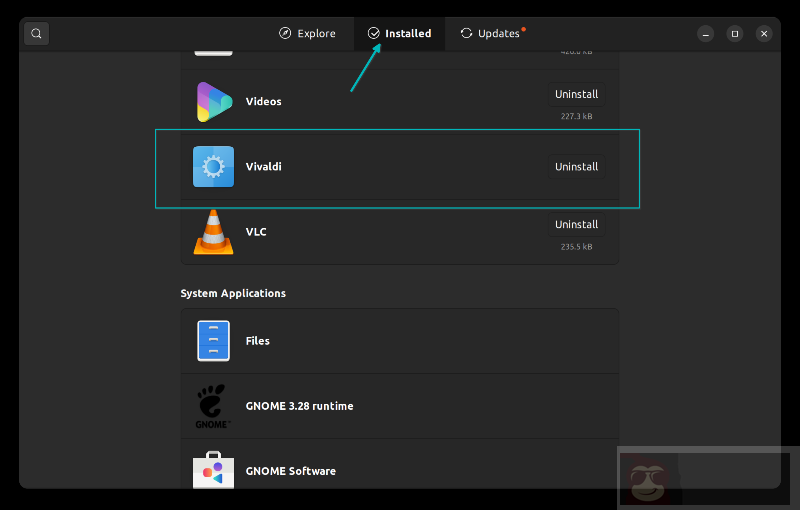Click the GNOME Software shopping bag icon
Image resolution: width=800 pixels, height=510 pixels.
(213, 470)
